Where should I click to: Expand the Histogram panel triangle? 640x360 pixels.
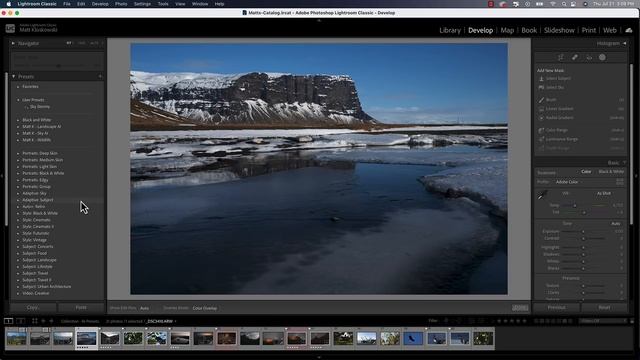tap(624, 43)
